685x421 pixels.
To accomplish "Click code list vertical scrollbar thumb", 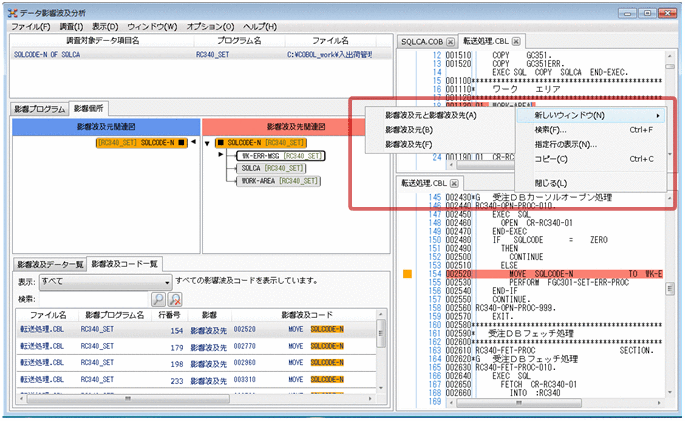I will tap(381, 333).
